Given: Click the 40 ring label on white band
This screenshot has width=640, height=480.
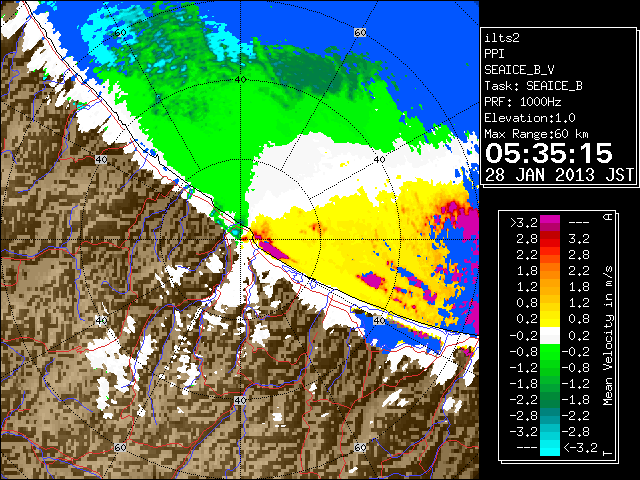Looking at the screenshot, I should [380, 159].
